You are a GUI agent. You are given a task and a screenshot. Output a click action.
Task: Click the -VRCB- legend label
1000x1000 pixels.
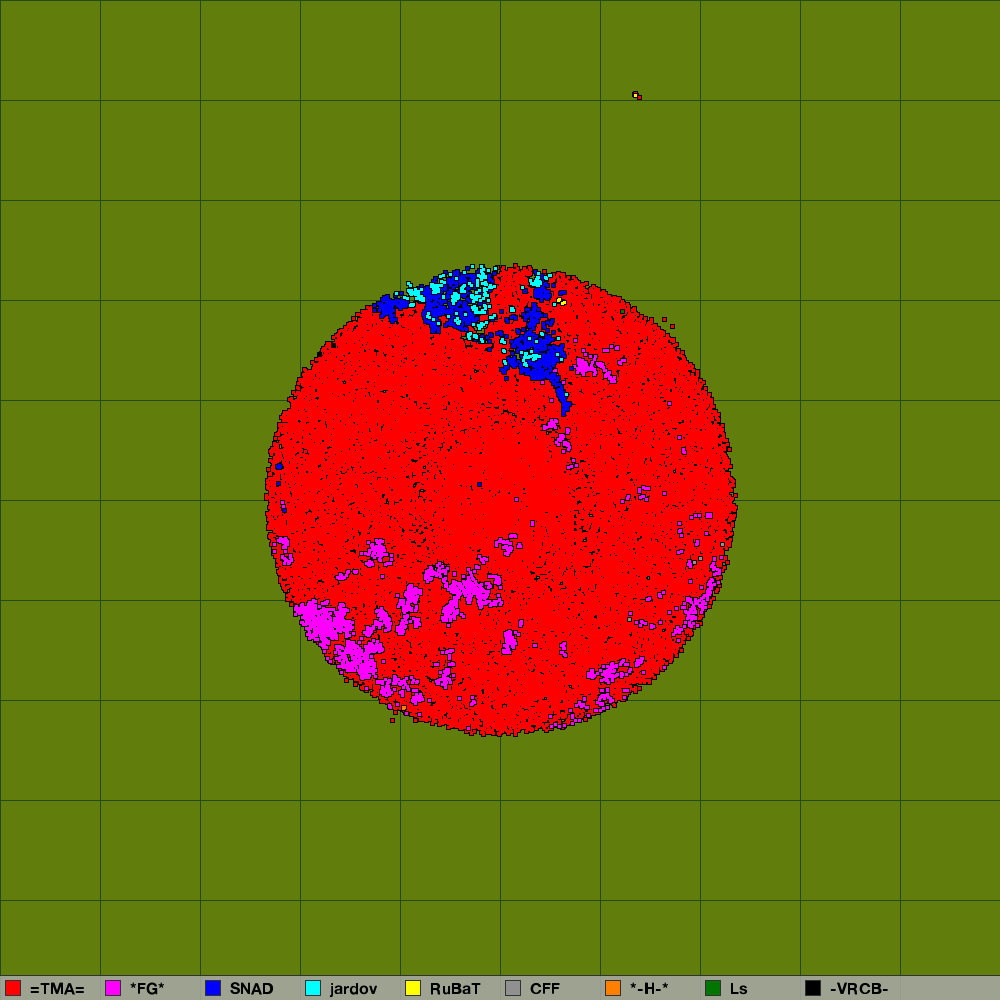(858, 989)
